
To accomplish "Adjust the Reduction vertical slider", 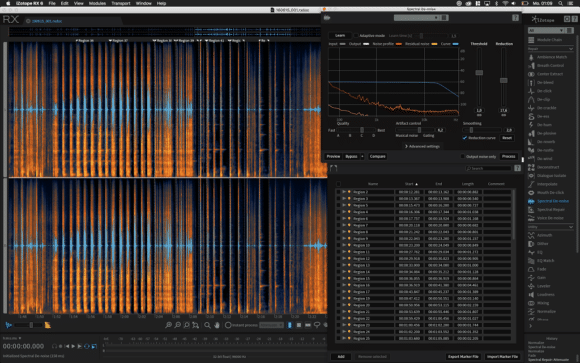I will [x=503, y=80].
